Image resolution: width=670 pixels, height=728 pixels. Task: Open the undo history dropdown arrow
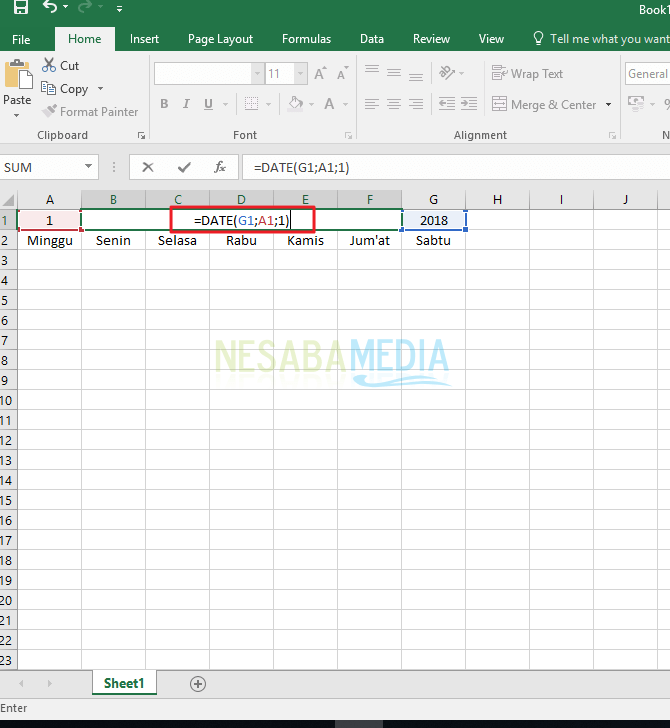pos(65,7)
